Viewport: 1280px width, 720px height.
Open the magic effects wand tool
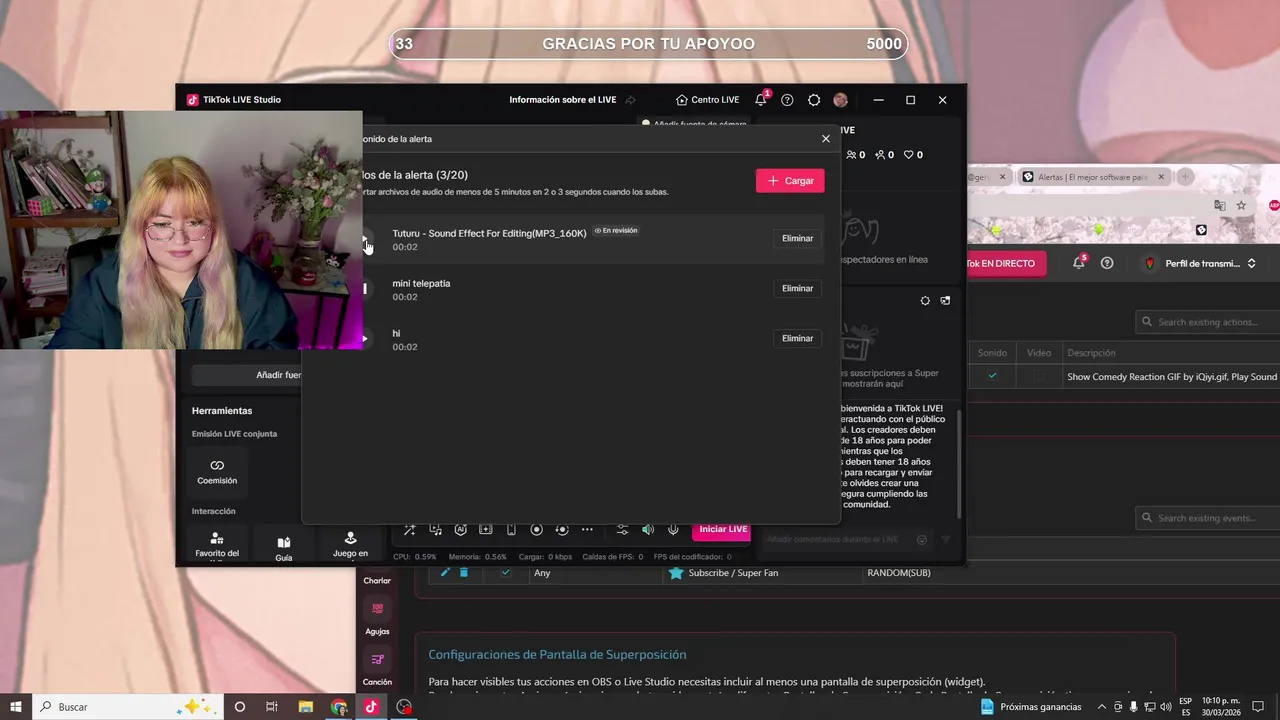tap(409, 529)
